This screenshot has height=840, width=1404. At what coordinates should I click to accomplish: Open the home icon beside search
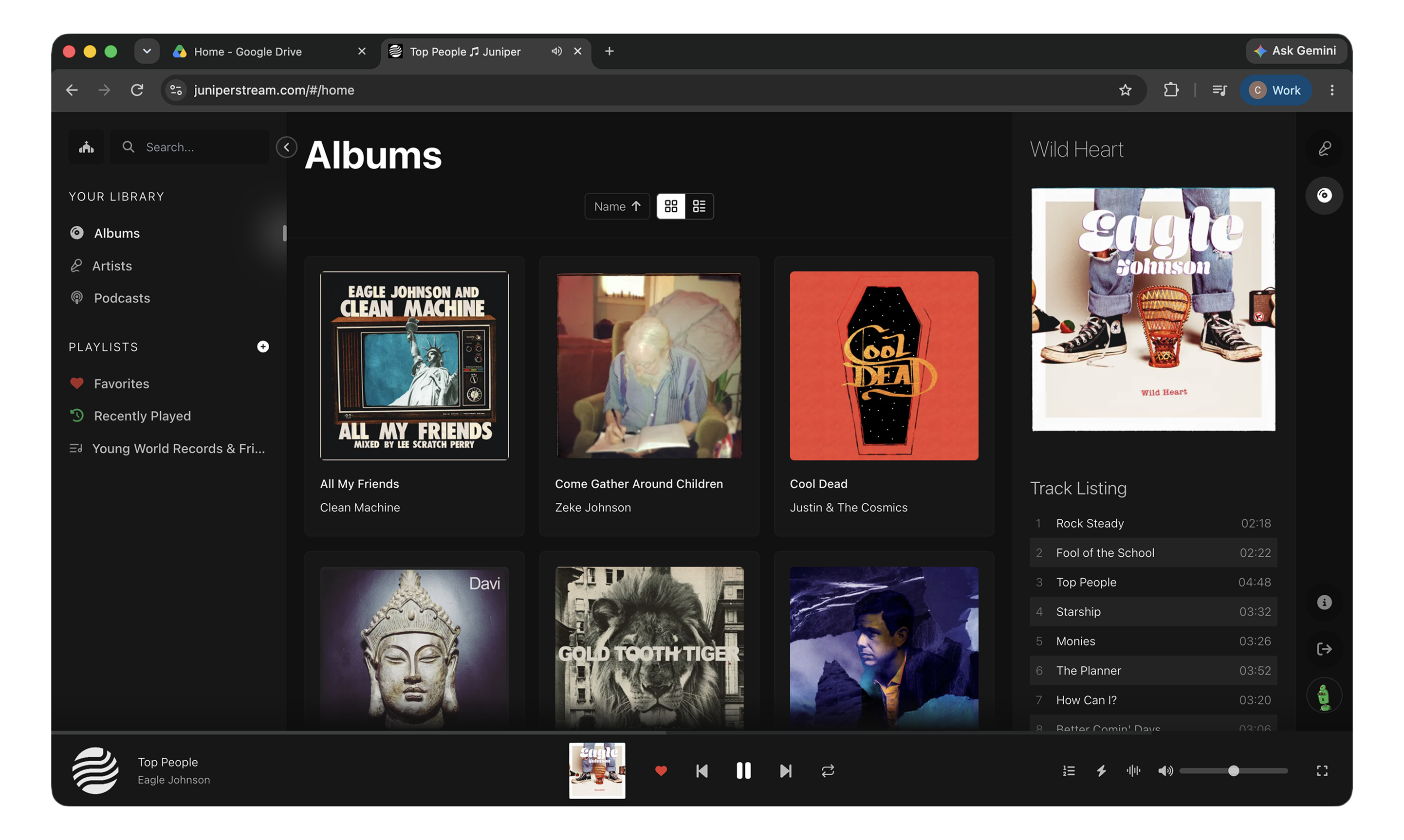[x=86, y=147]
